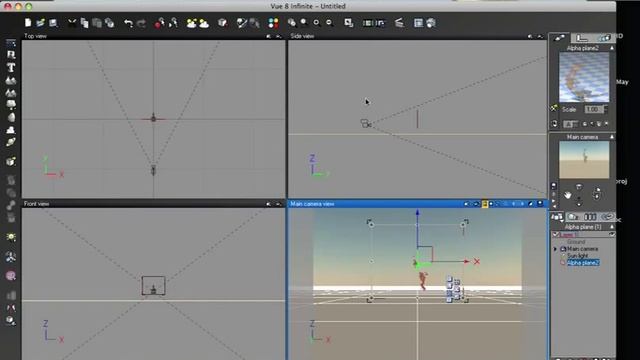Viewport: 640px width, 360px height.
Task: Switch to the Animation tab in object properties
Action: pyautogui.click(x=604, y=38)
